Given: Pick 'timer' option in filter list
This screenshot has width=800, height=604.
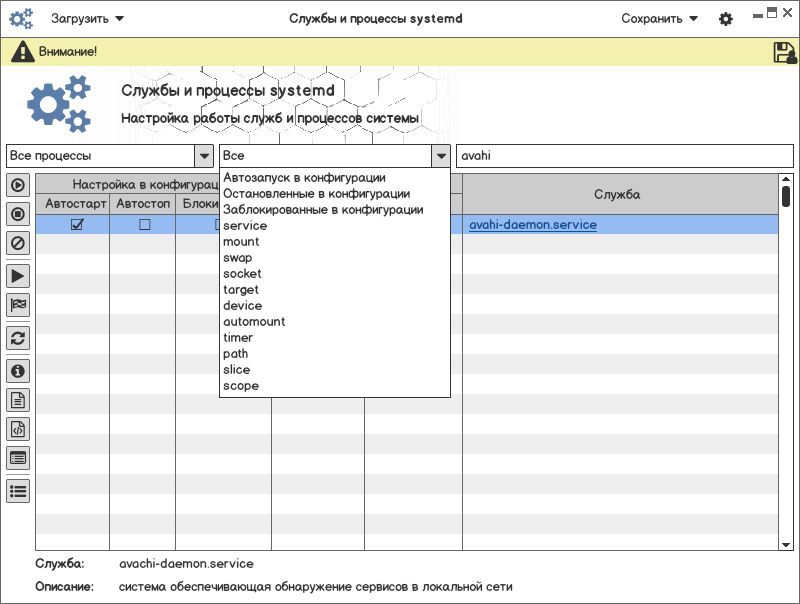Looking at the screenshot, I should point(238,338).
